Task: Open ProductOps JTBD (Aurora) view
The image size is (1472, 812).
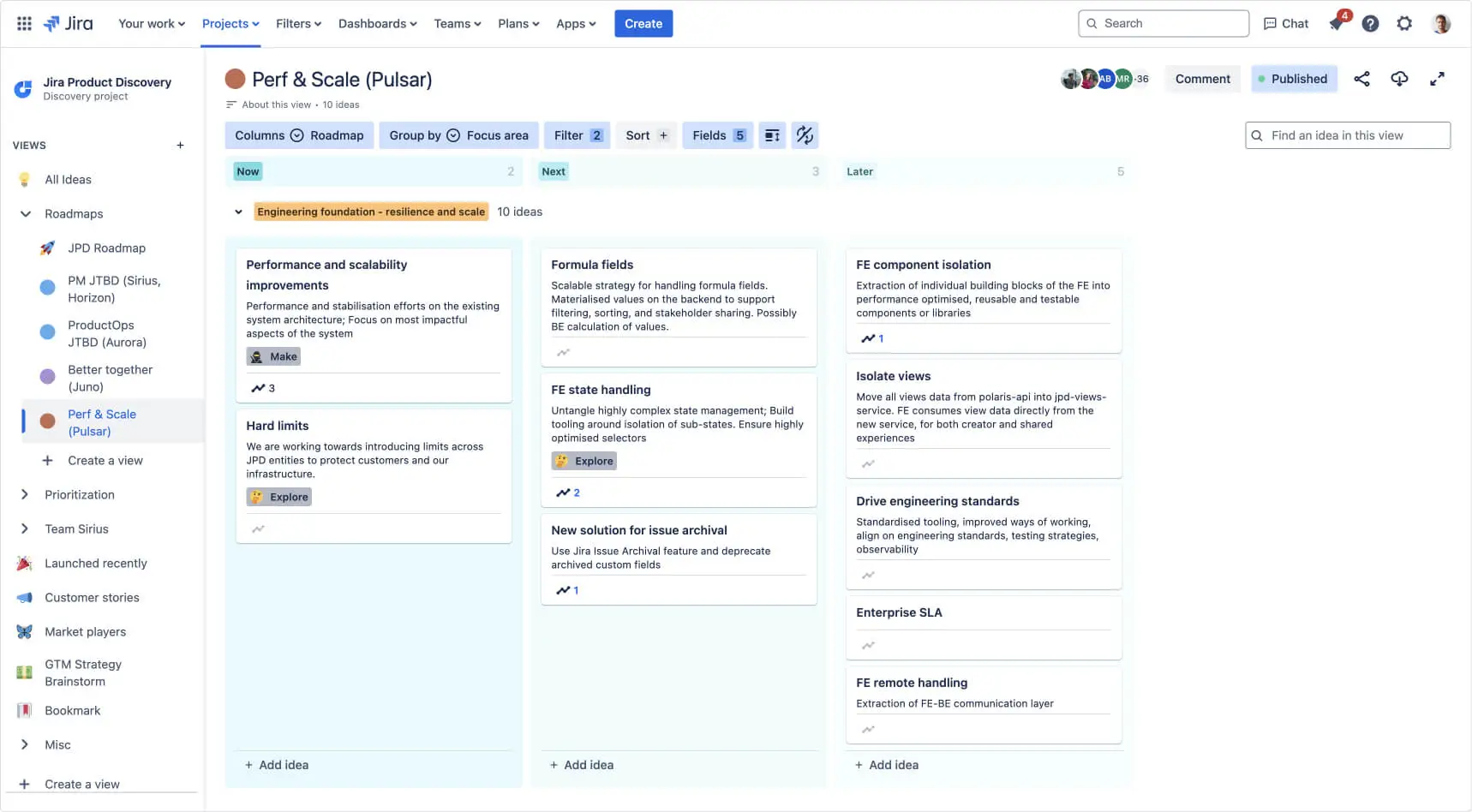Action: click(x=107, y=334)
